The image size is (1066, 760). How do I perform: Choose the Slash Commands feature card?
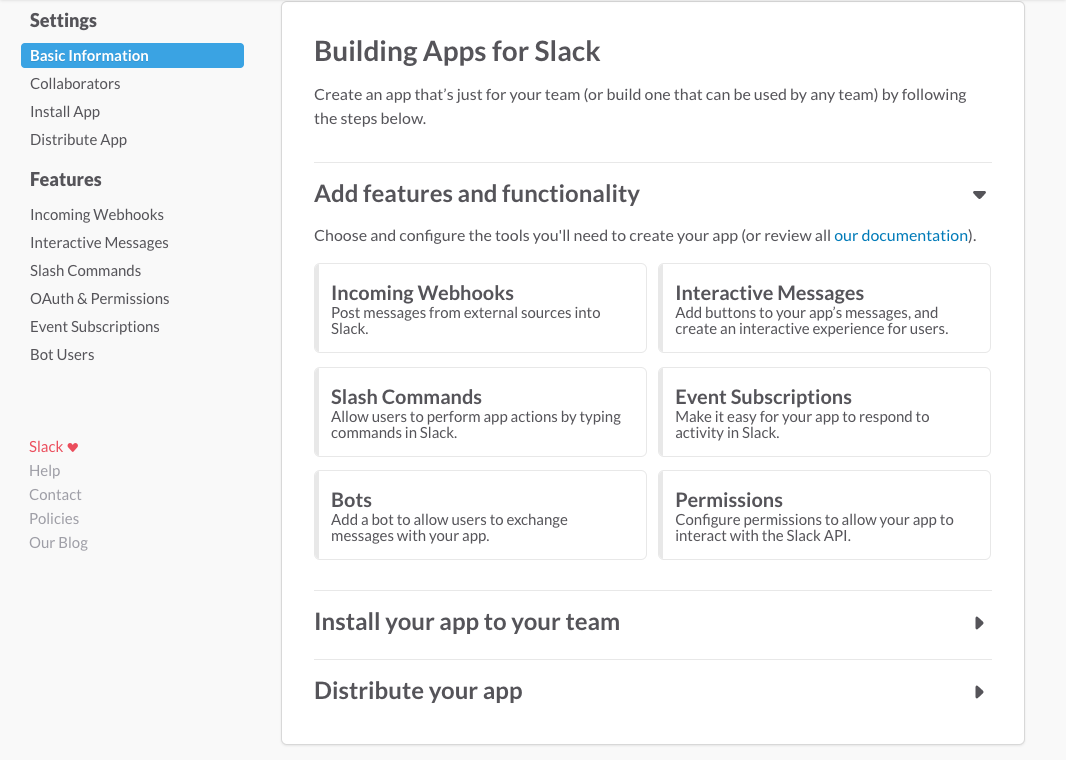click(x=481, y=412)
